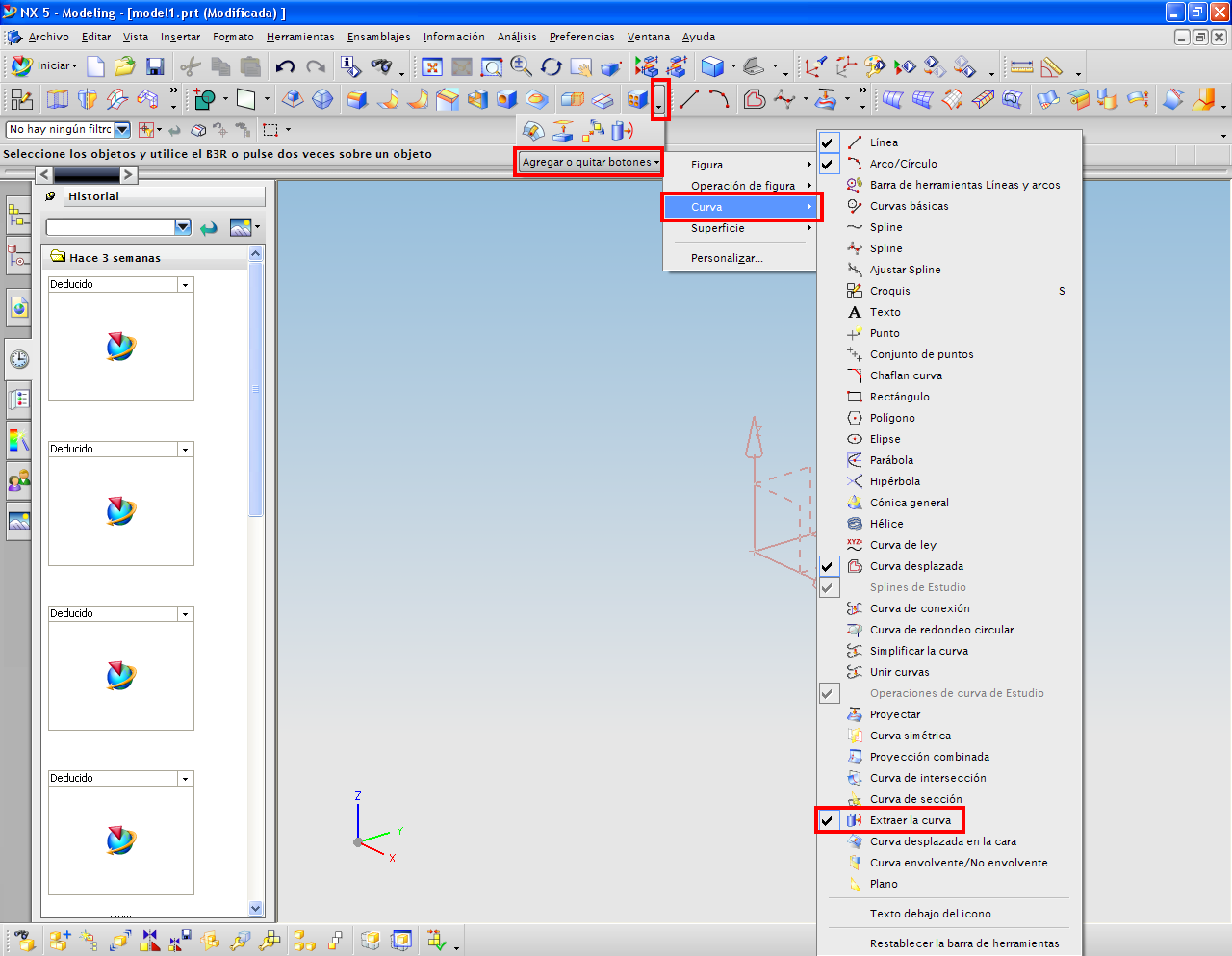The image size is (1232, 956).
Task: Click the Hélice curve icon
Action: (x=855, y=524)
